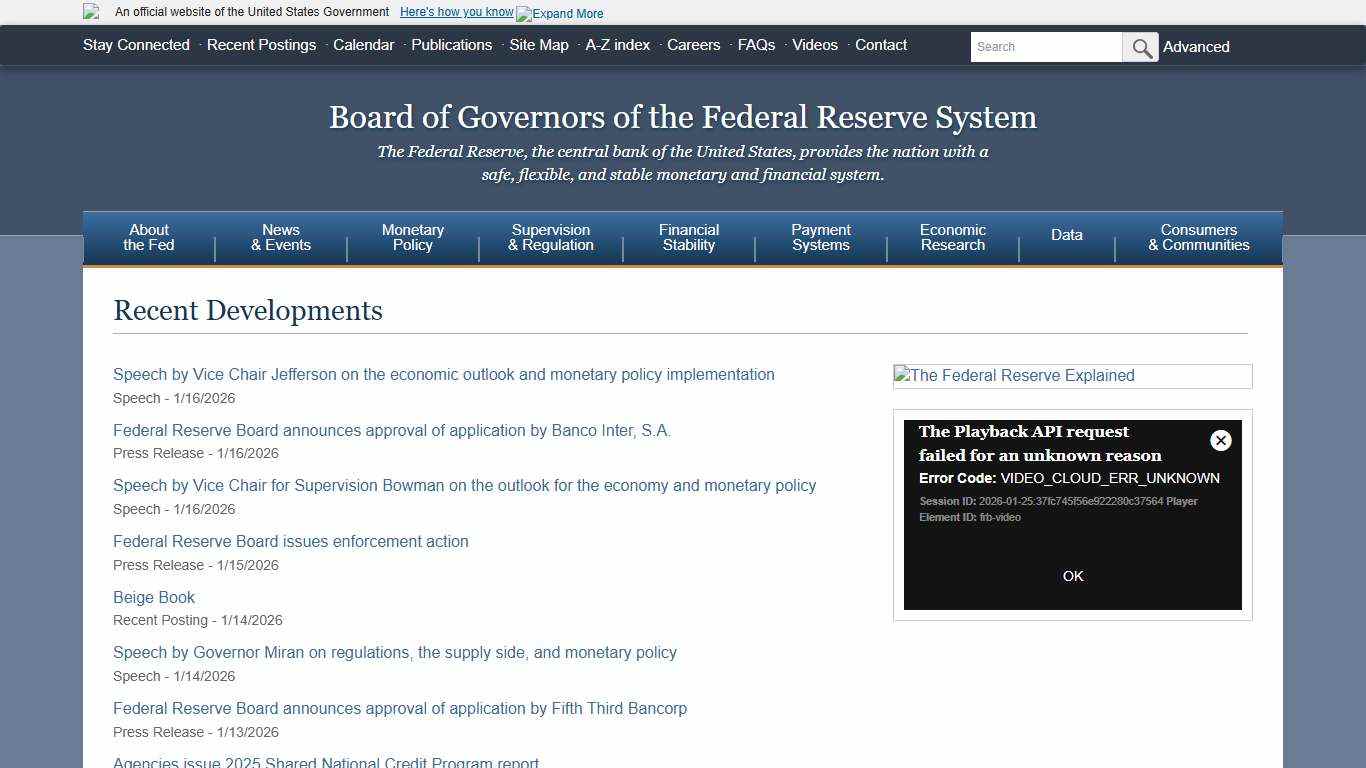Go to the Careers page
Screen dimensions: 1366x768
(693, 45)
